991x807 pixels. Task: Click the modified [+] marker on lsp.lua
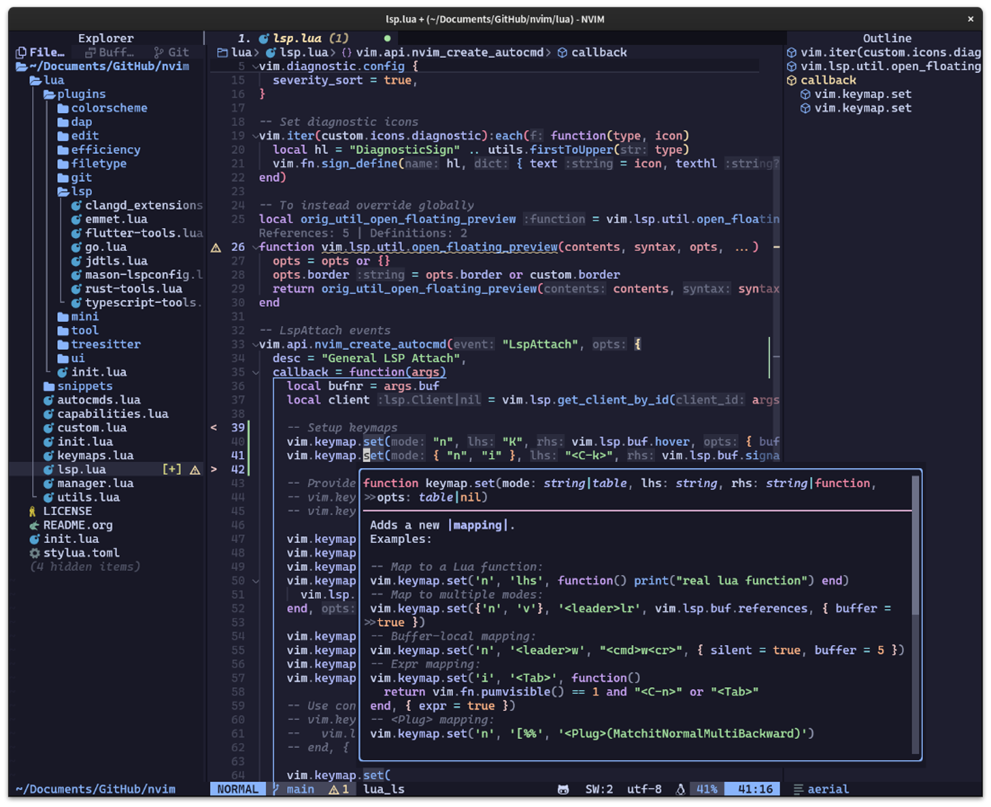point(172,469)
